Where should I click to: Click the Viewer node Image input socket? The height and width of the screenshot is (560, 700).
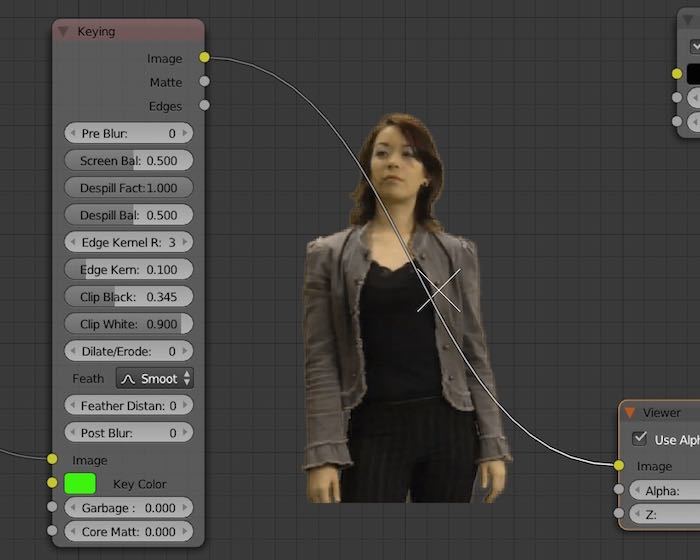tap(620, 465)
